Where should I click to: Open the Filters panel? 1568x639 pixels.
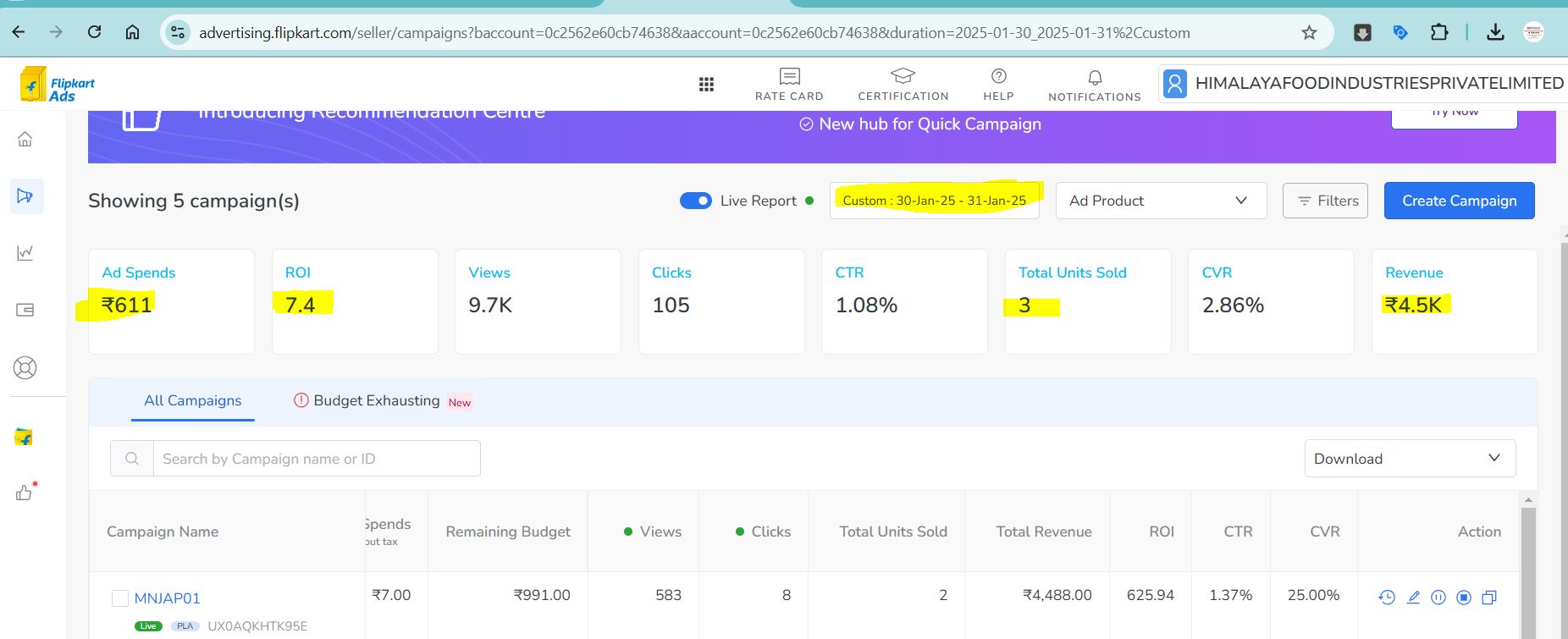pos(1325,201)
